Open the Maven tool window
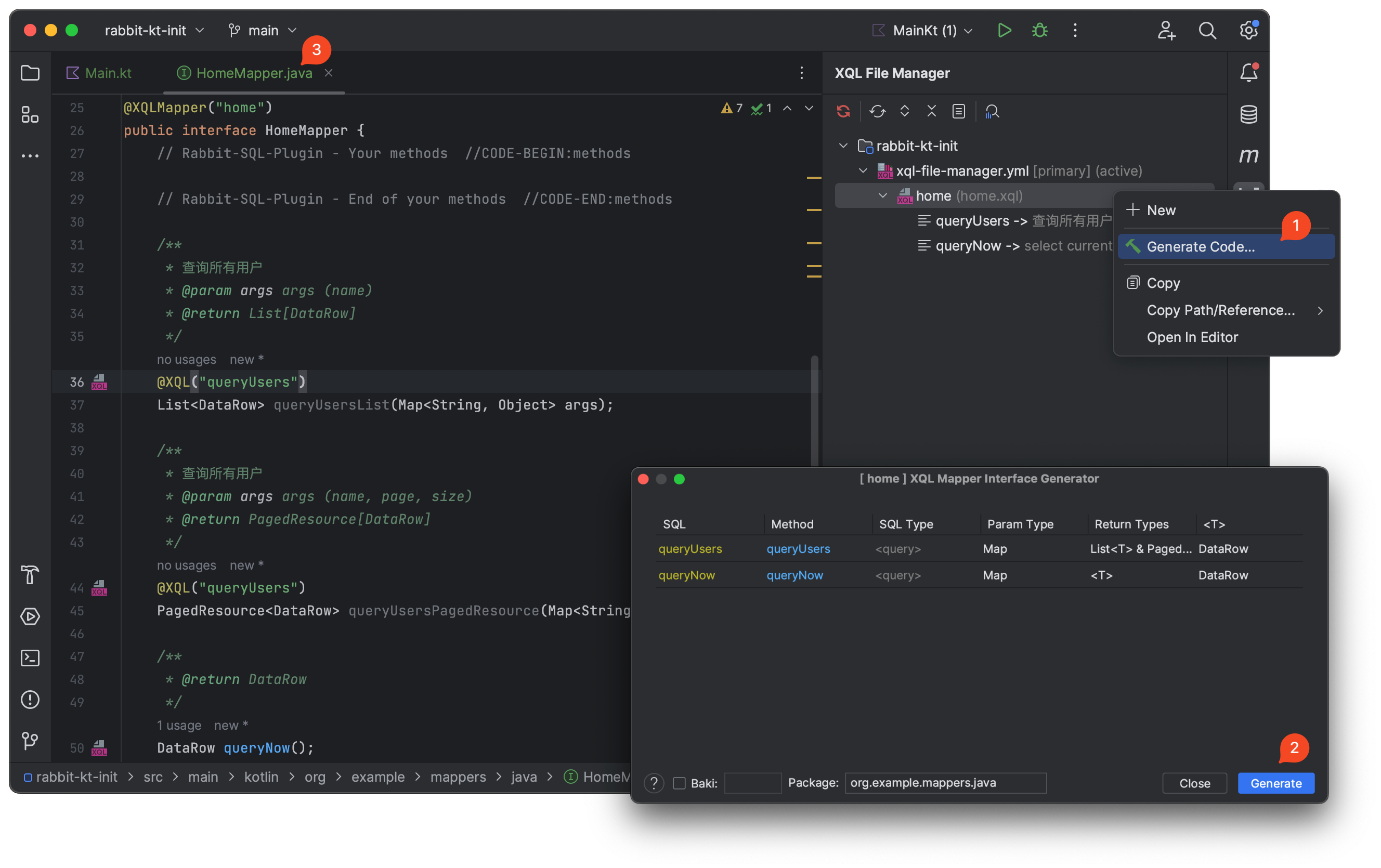1381x868 pixels. (1248, 155)
